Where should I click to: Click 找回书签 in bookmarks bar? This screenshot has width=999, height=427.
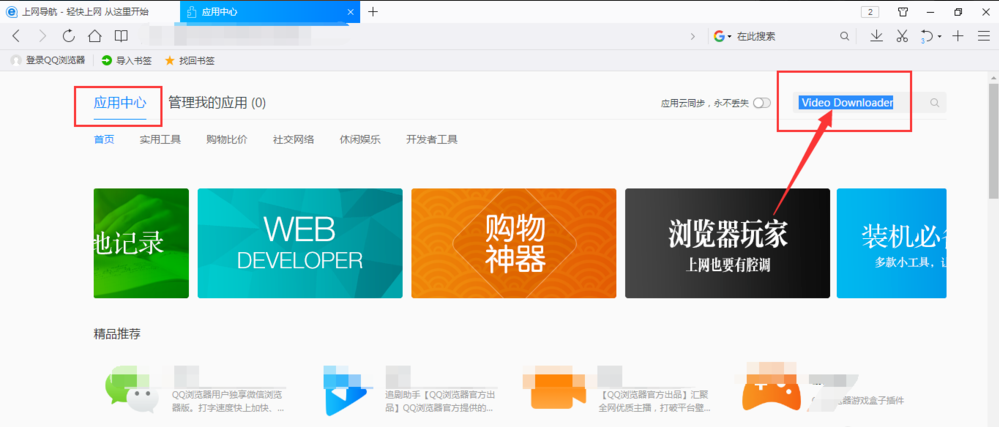[190, 61]
